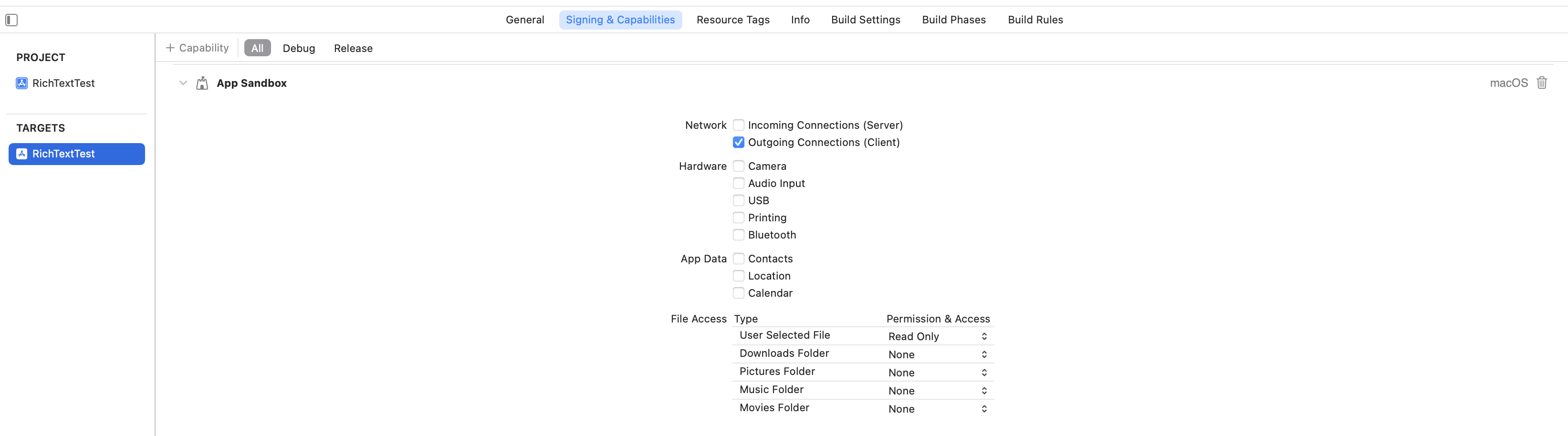Check the Calendar checkbox
The width and height of the screenshot is (1568, 436).
pos(738,292)
